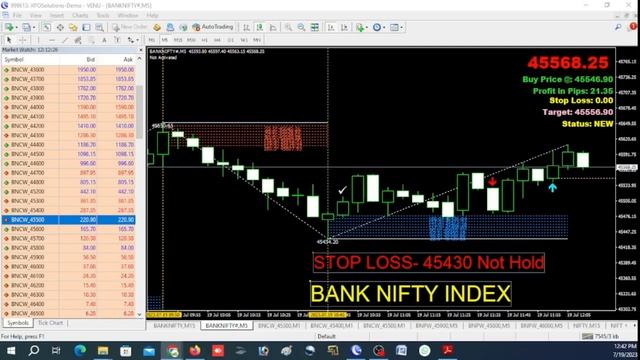Switch to H1 timeframe
This screenshot has width=640, height=360.
tap(204, 40)
